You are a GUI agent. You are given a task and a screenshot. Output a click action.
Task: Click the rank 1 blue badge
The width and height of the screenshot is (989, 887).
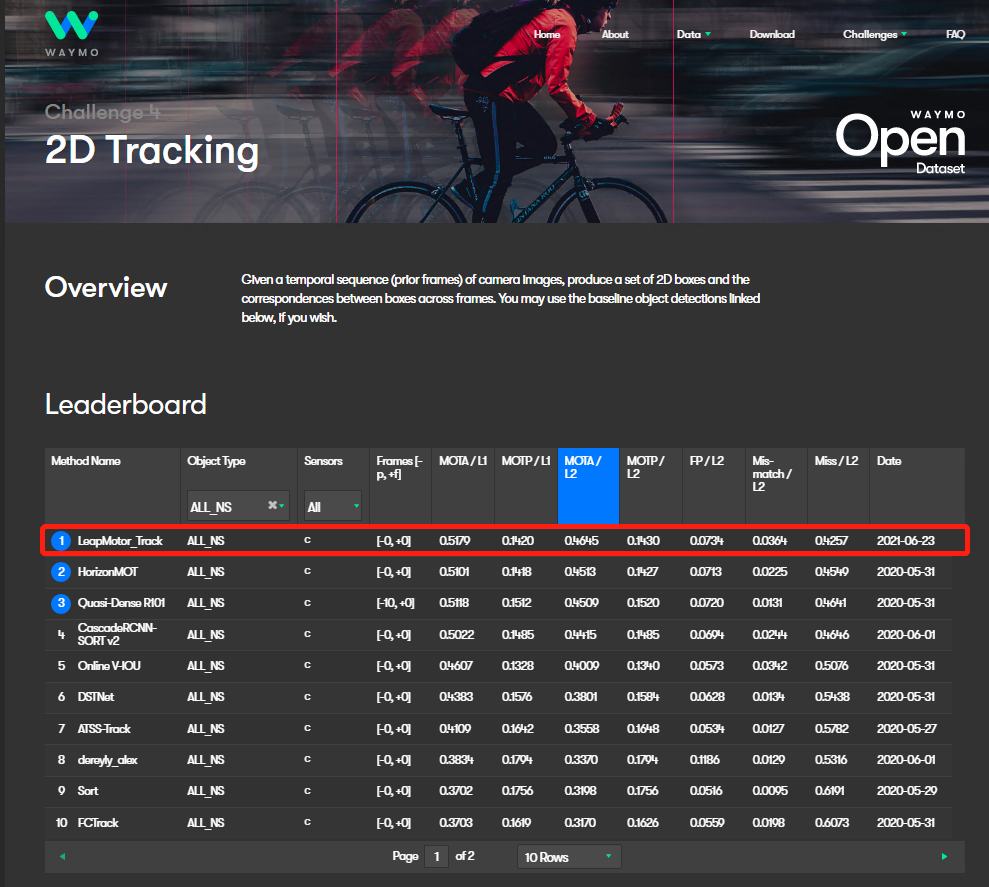[x=61, y=541]
